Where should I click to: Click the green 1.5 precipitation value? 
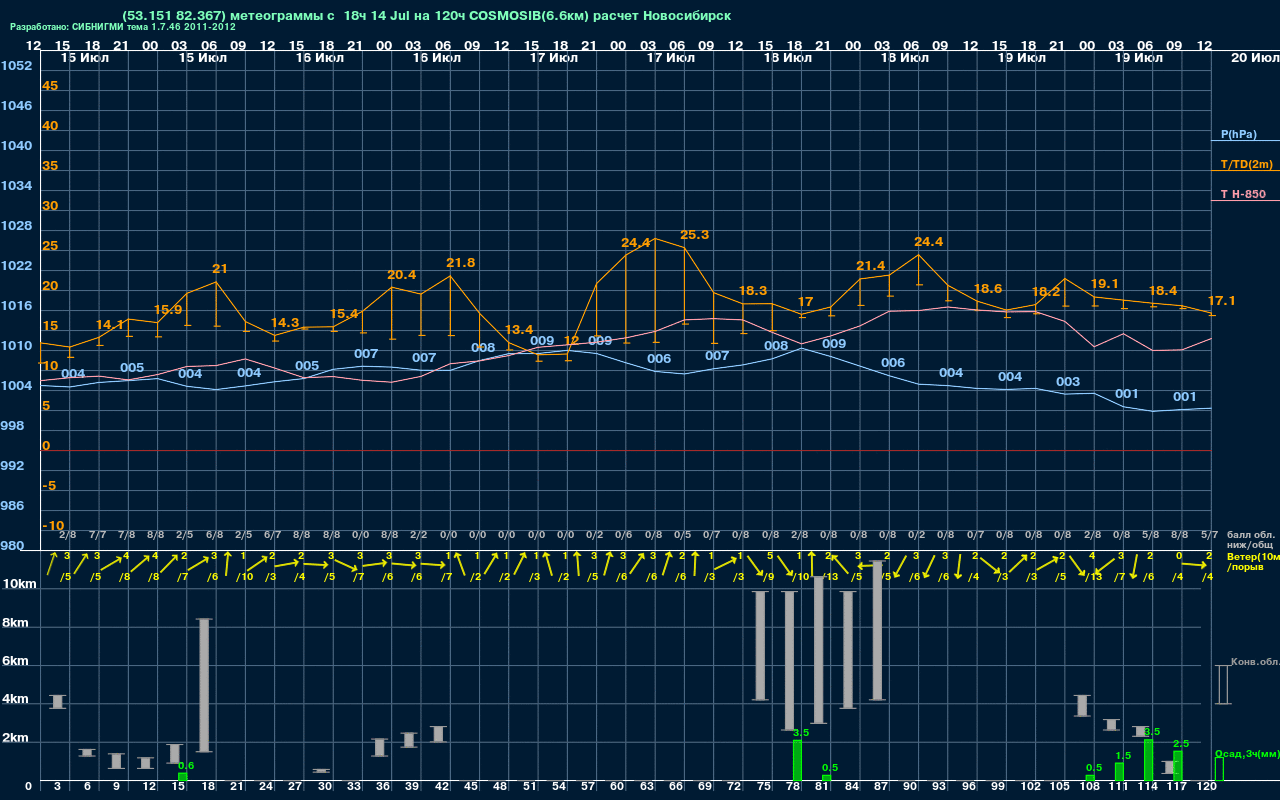point(1123,756)
